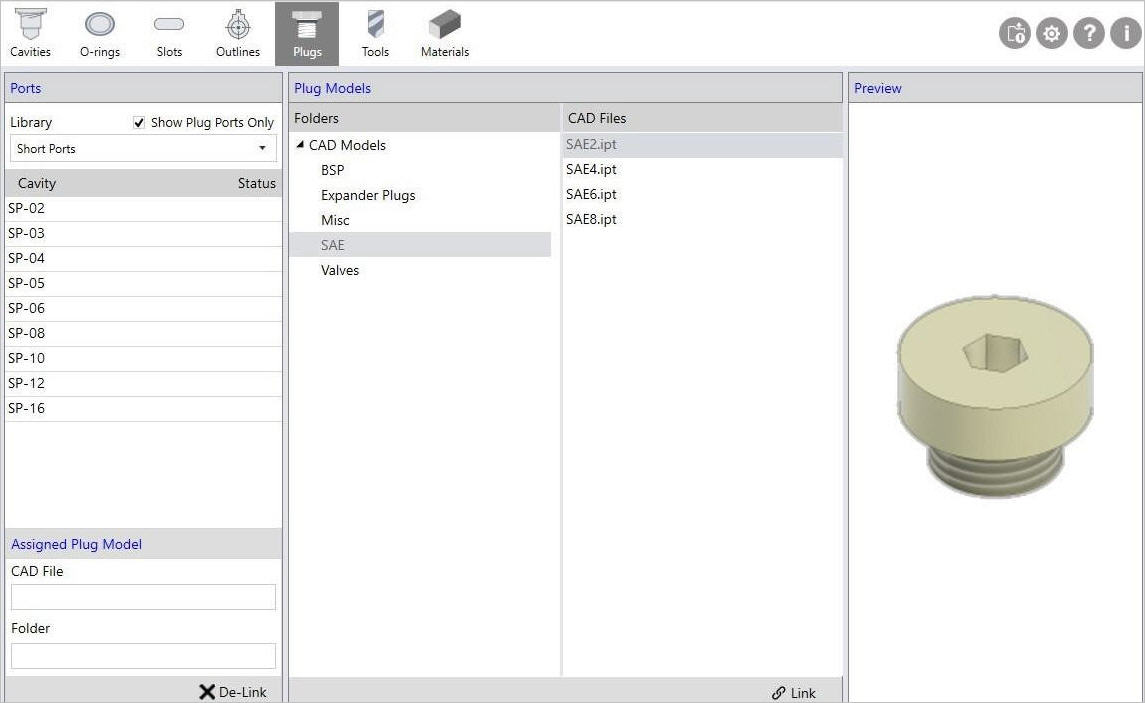Click the export report icon

click(x=1014, y=33)
